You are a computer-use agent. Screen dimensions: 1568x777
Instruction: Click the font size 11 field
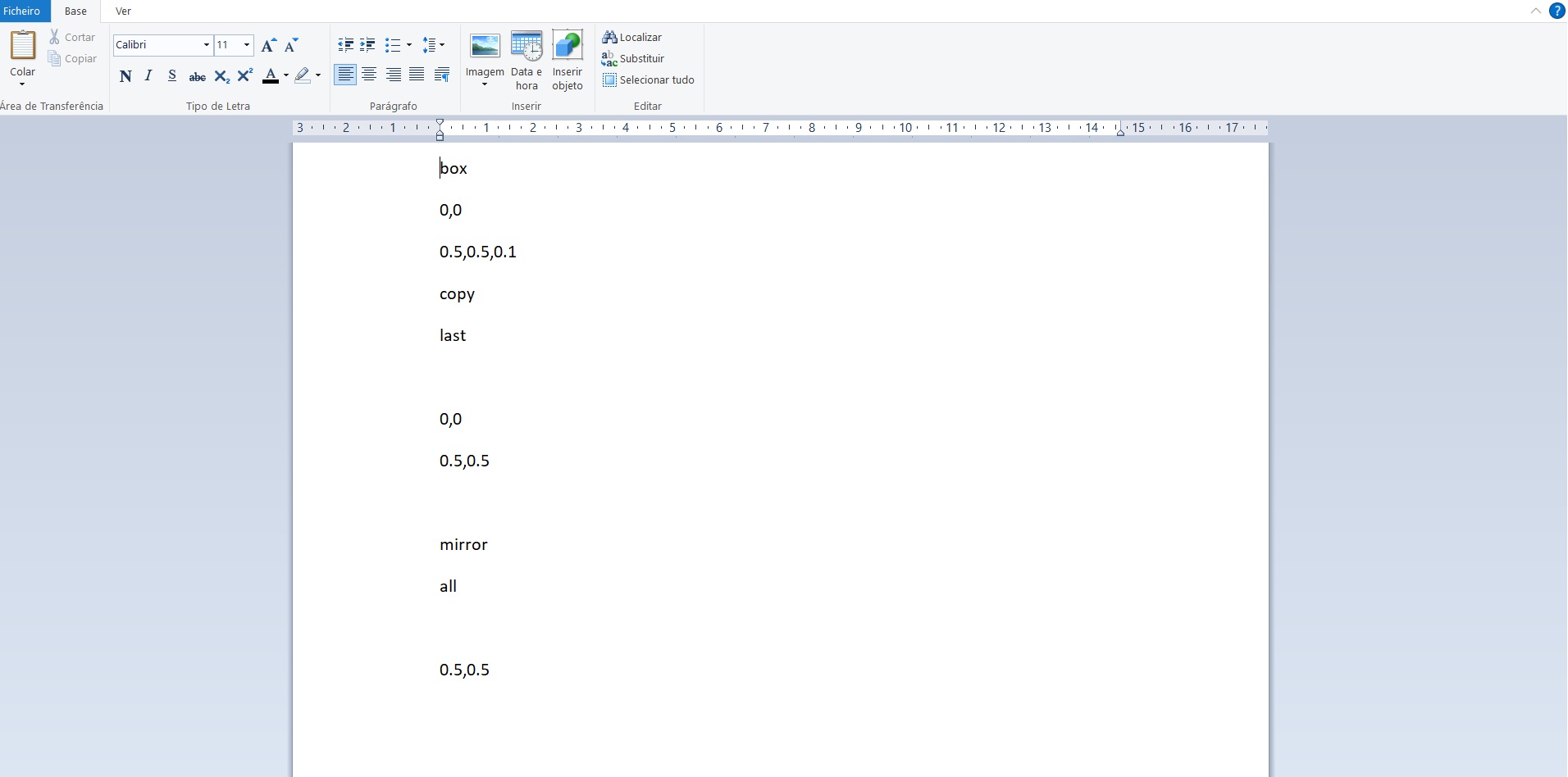click(x=227, y=45)
